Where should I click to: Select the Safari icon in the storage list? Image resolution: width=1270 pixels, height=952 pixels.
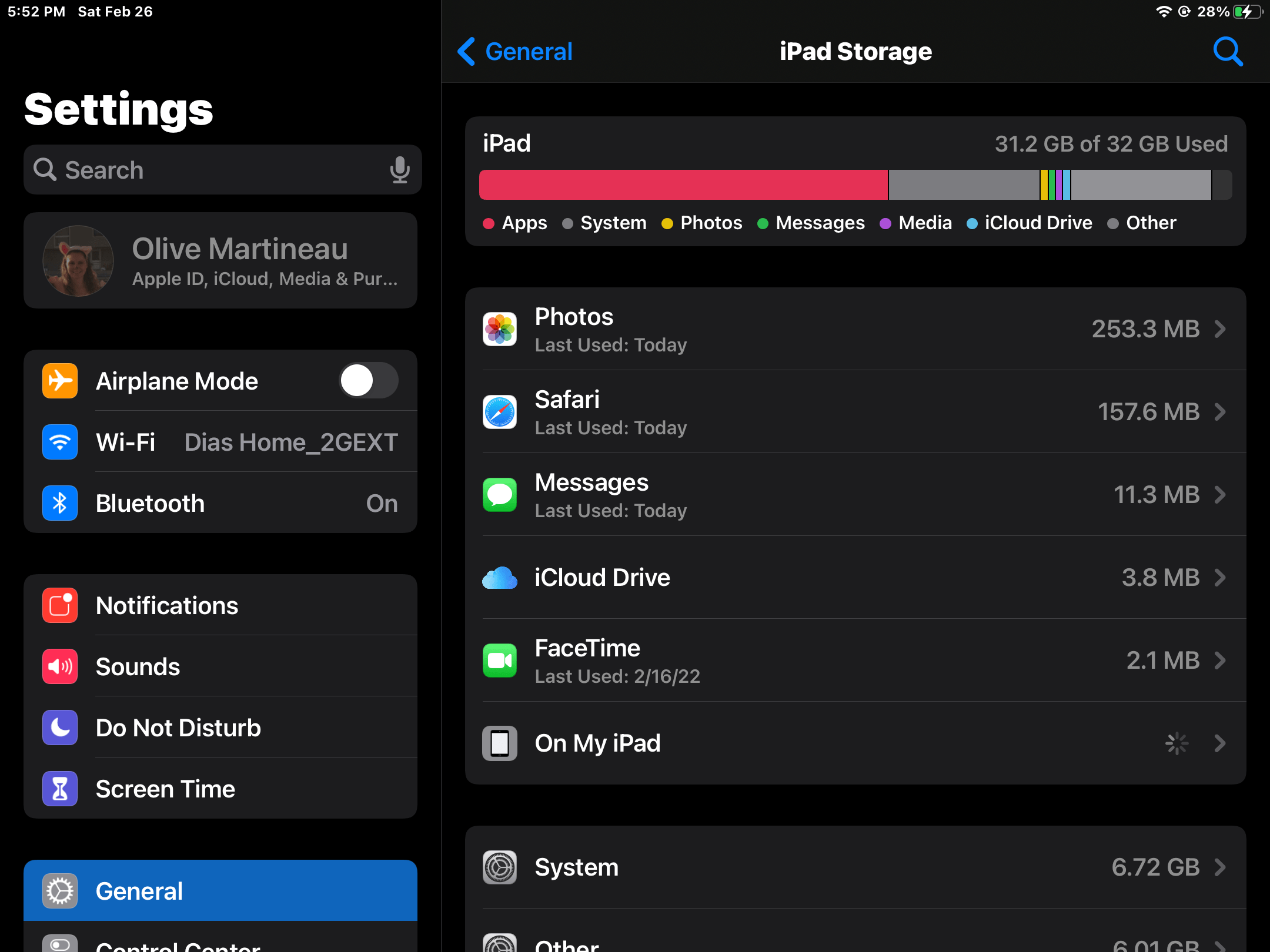click(x=499, y=412)
